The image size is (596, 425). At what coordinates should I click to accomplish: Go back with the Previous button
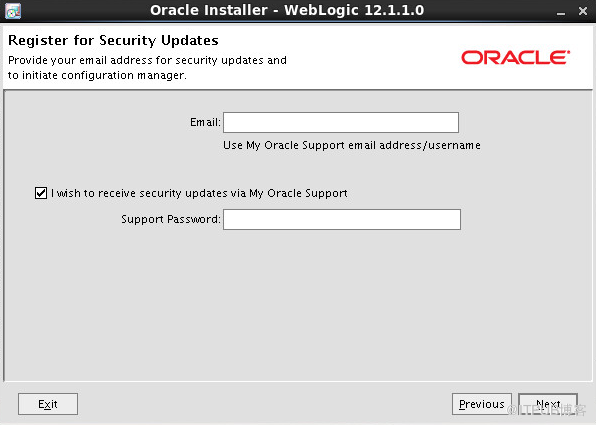point(482,404)
